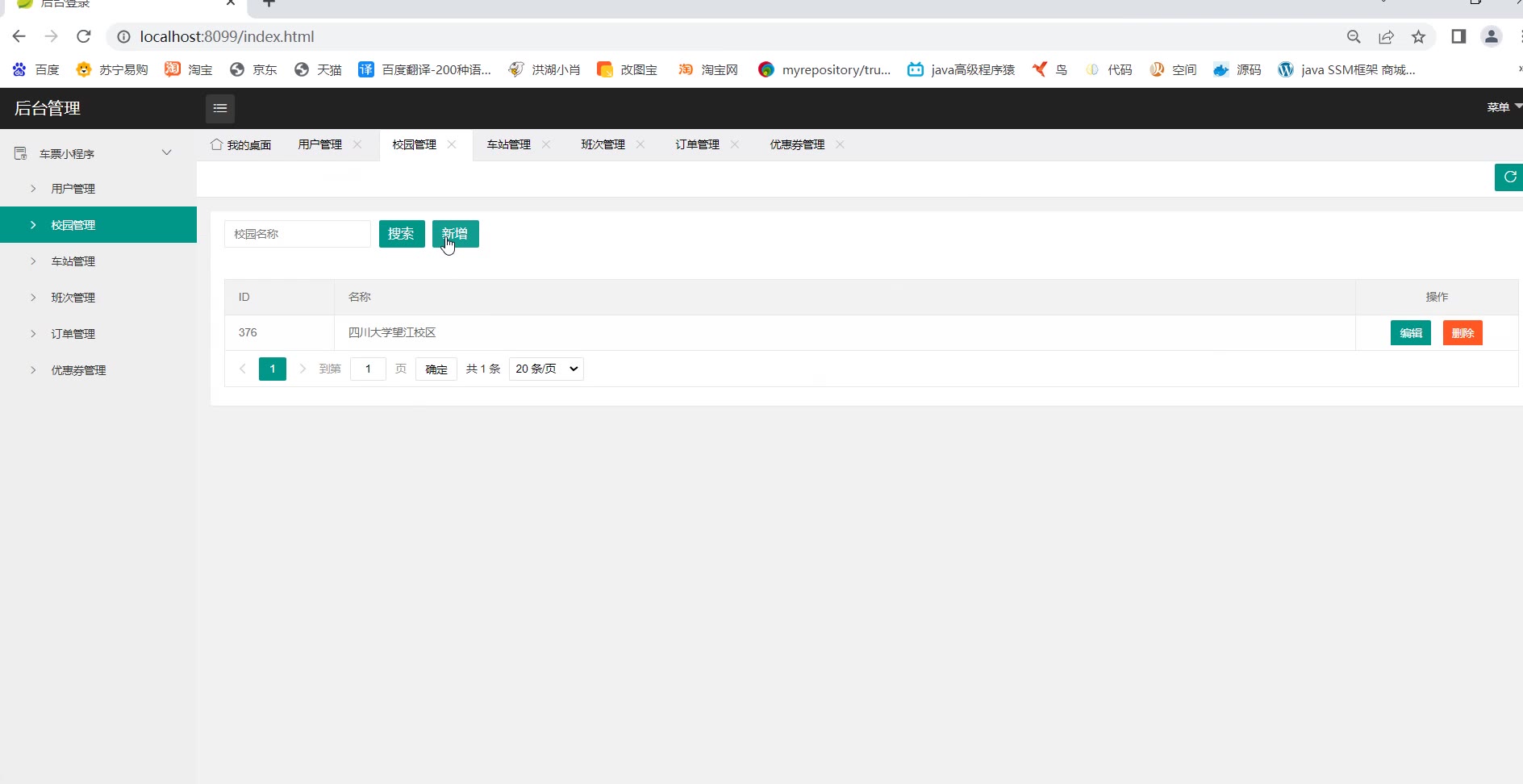The height and width of the screenshot is (784, 1523).
Task: Close the 班次管理 tab
Action: [640, 144]
